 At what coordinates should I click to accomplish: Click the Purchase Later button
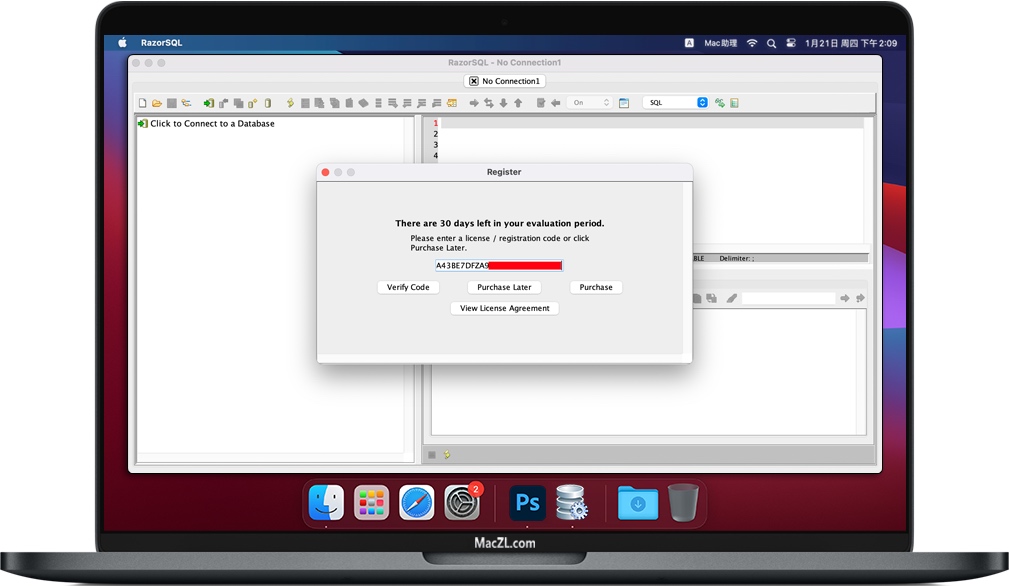click(504, 288)
